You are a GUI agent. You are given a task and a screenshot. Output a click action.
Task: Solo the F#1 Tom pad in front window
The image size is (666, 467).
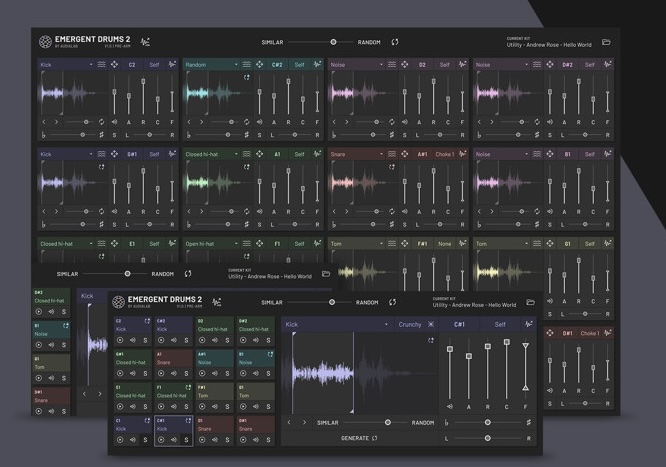coord(227,407)
